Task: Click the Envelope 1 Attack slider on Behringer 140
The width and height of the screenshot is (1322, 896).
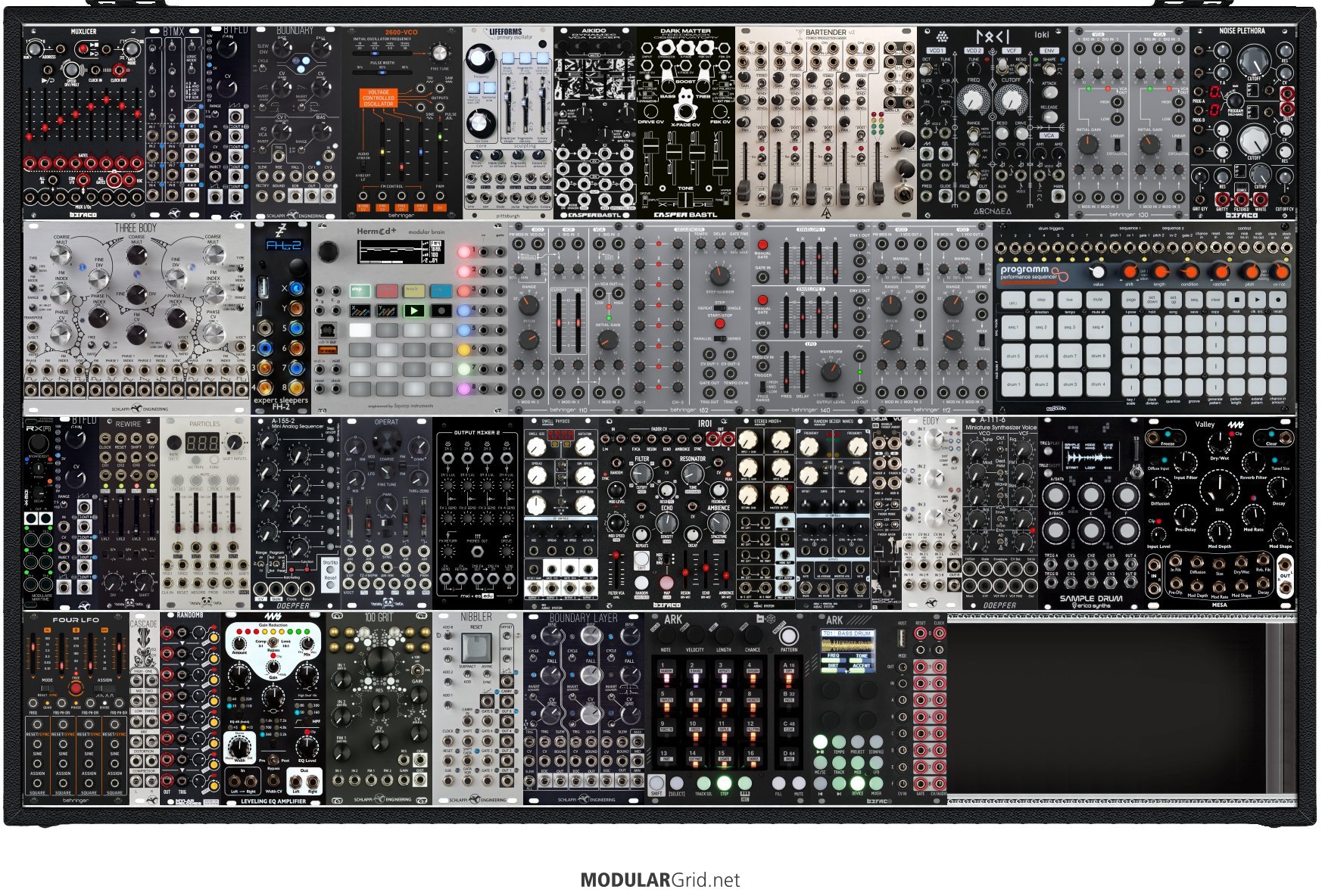Action: pos(784,262)
